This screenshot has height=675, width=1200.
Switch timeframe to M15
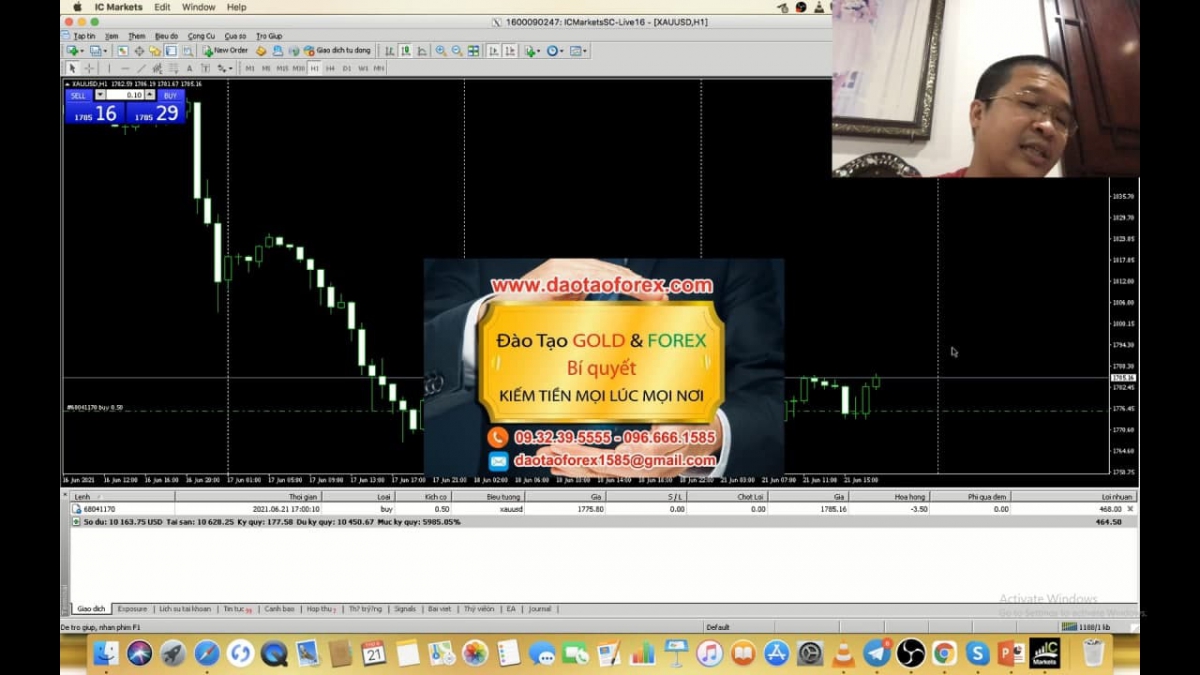pyautogui.click(x=282, y=68)
